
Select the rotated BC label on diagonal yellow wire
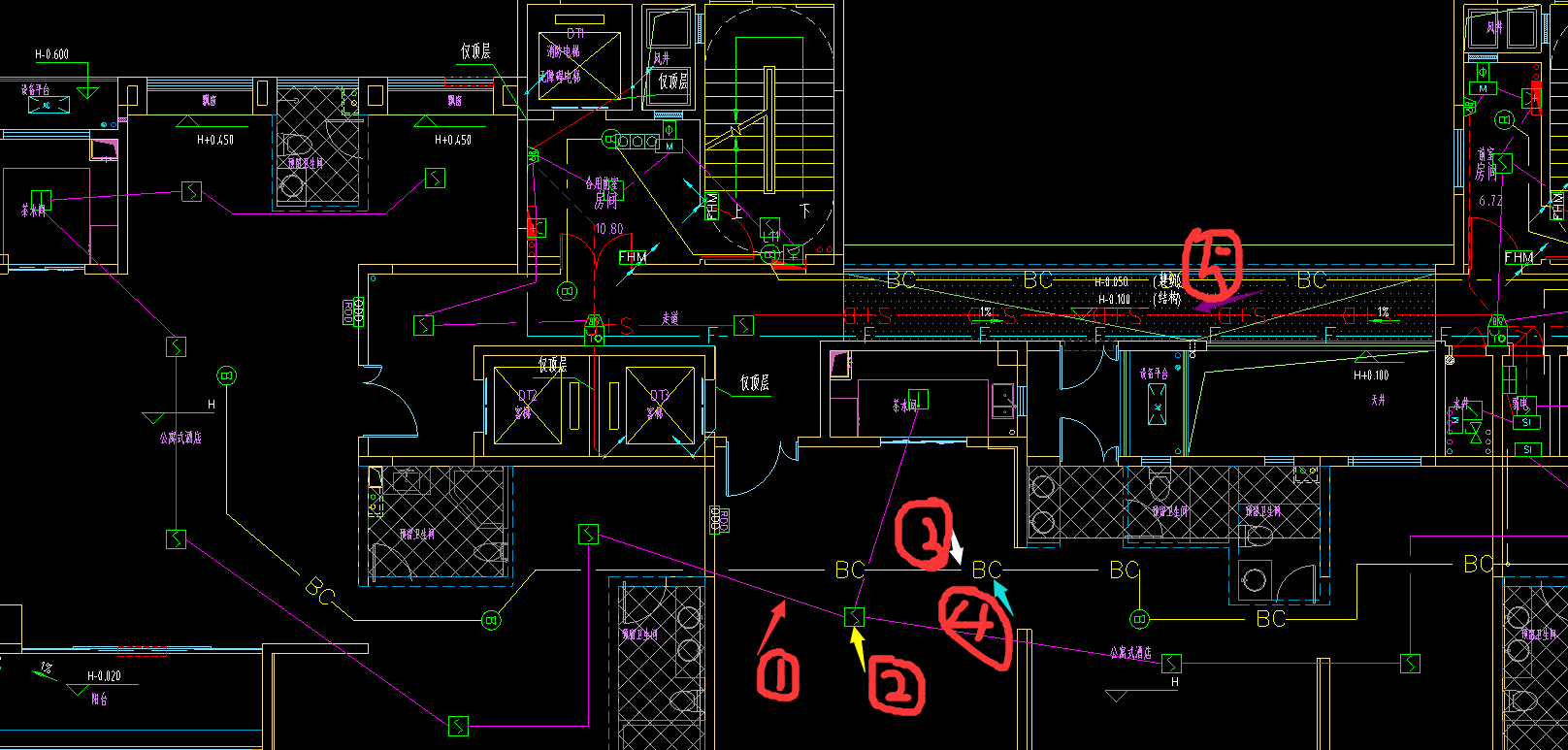(x=320, y=591)
